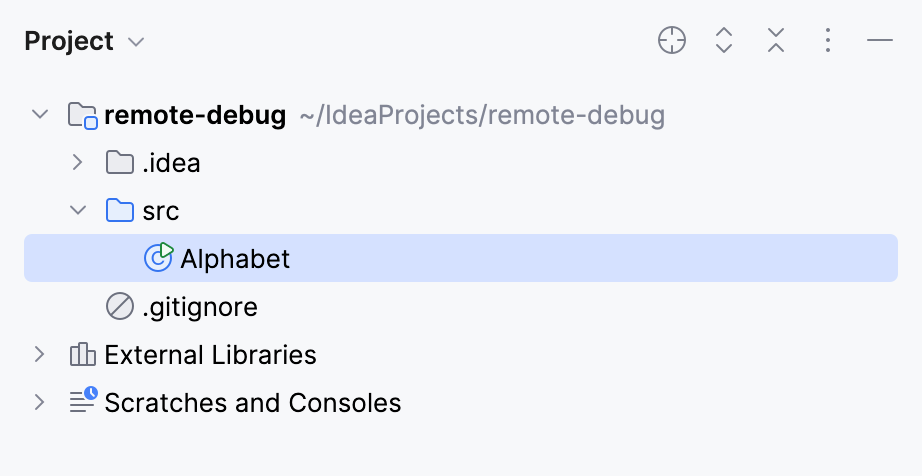This screenshot has width=922, height=476.
Task: Expand Scratches and Consoles node
Action: (x=40, y=403)
